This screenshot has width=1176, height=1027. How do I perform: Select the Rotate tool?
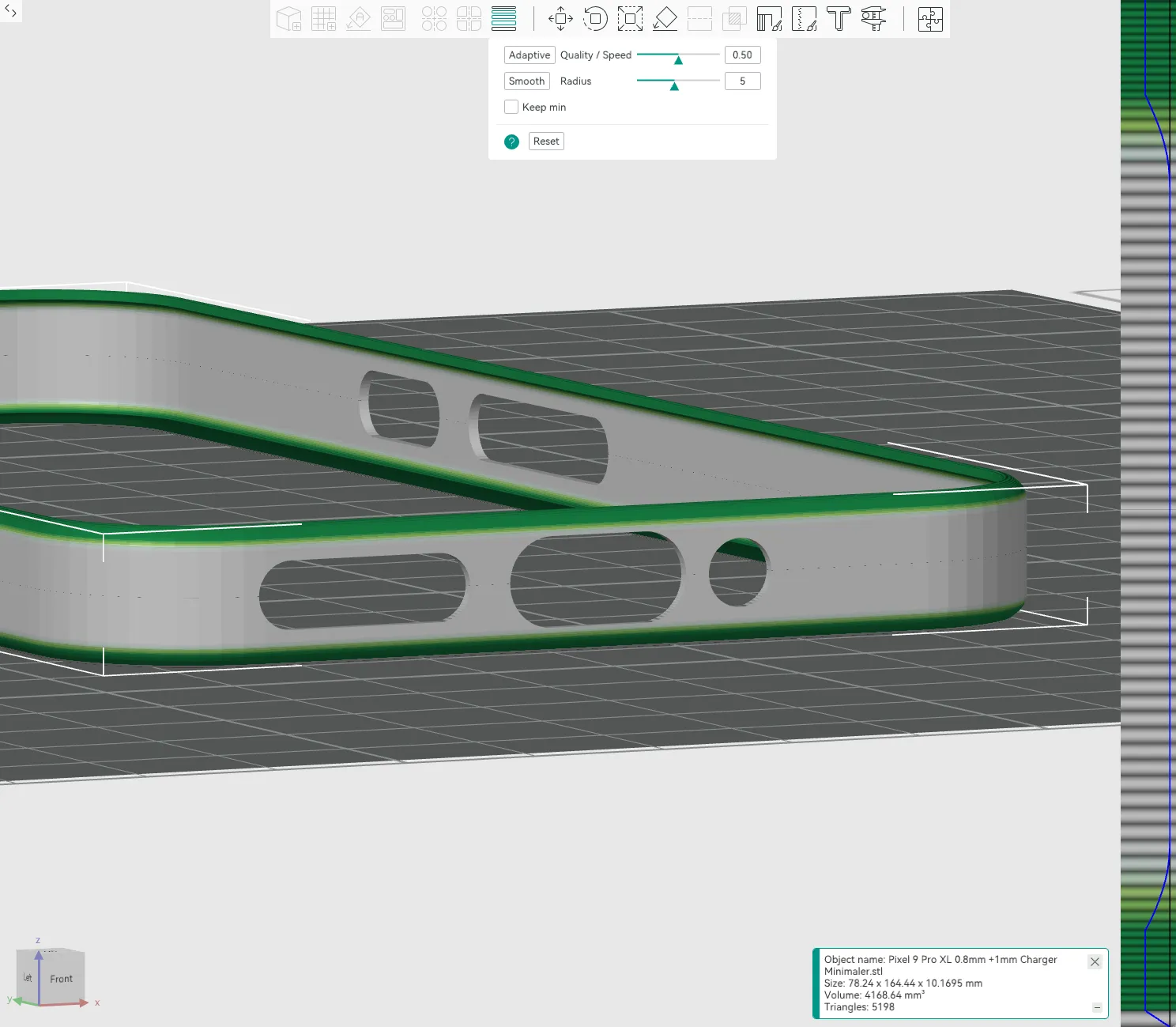(595, 19)
